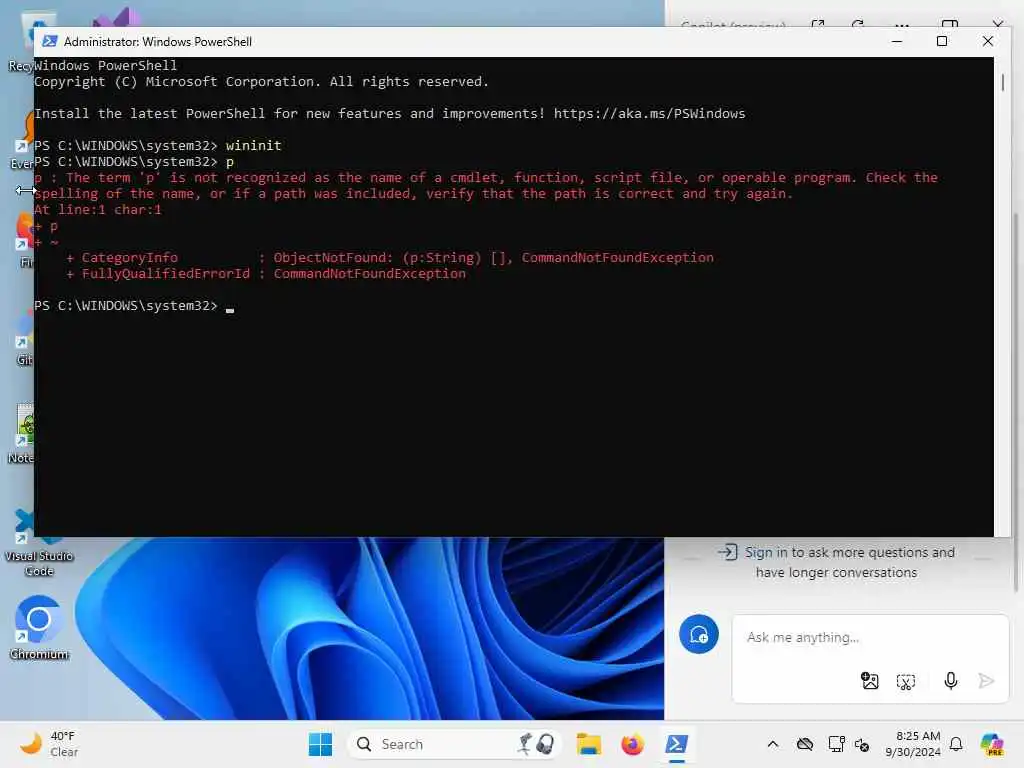Minimize the PowerShell window
The width and height of the screenshot is (1024, 768).
tap(897, 41)
